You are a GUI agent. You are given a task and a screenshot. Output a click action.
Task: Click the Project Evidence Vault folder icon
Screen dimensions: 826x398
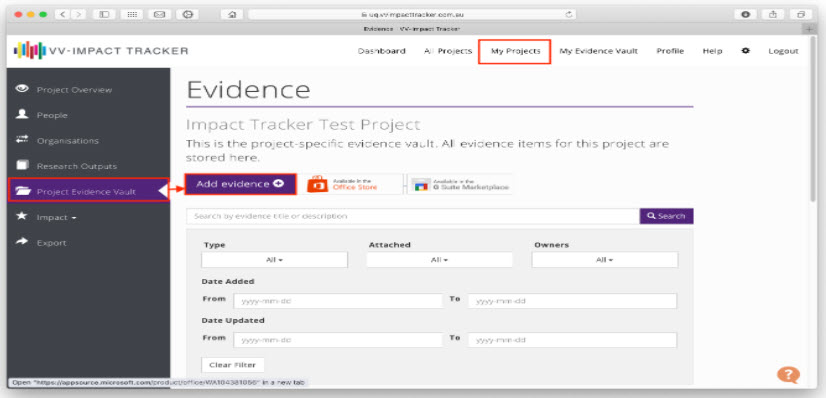(x=24, y=191)
